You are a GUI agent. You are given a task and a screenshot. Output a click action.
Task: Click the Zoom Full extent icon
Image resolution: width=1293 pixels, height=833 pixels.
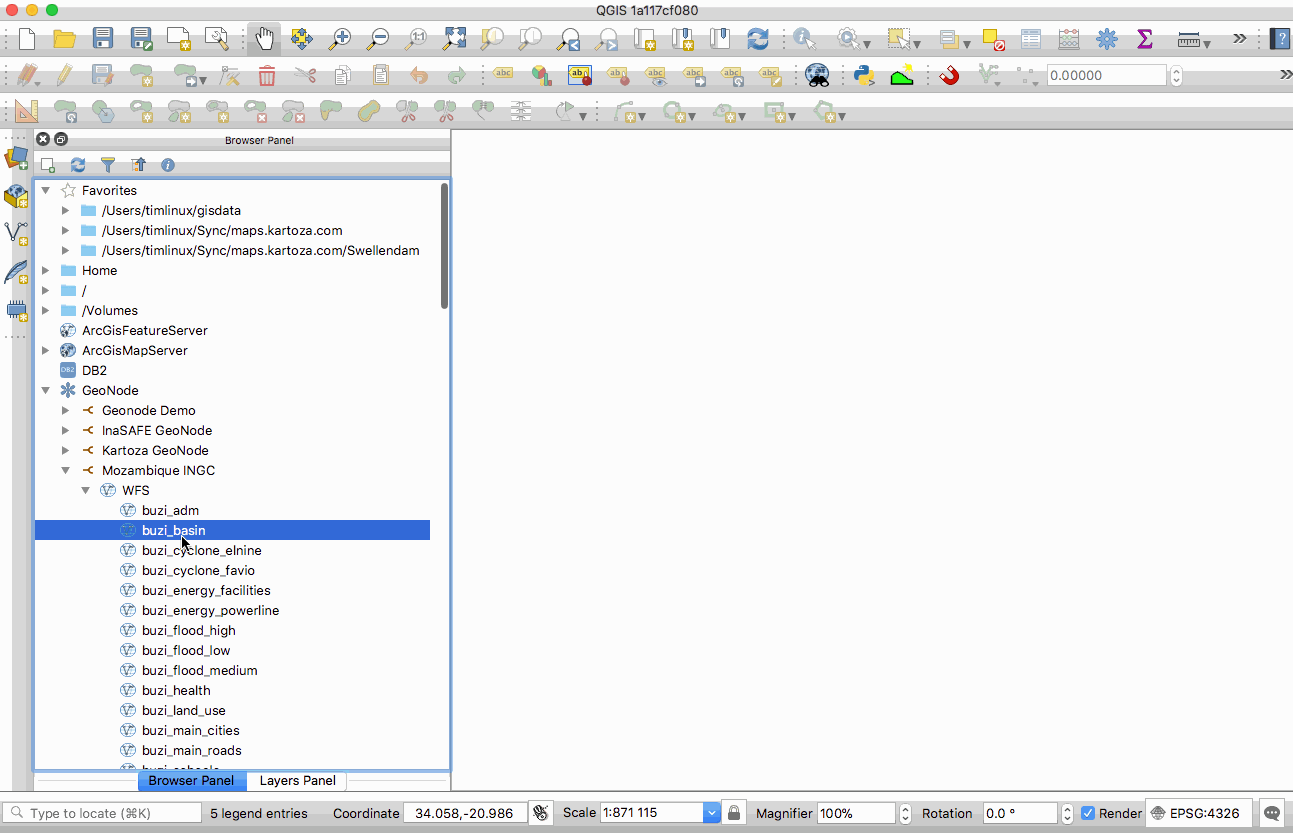tap(455, 39)
